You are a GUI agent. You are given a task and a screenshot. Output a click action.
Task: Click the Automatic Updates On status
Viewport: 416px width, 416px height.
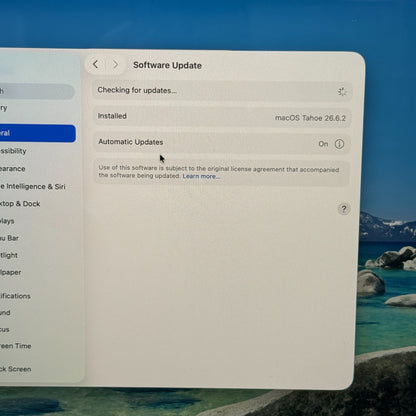click(x=323, y=144)
